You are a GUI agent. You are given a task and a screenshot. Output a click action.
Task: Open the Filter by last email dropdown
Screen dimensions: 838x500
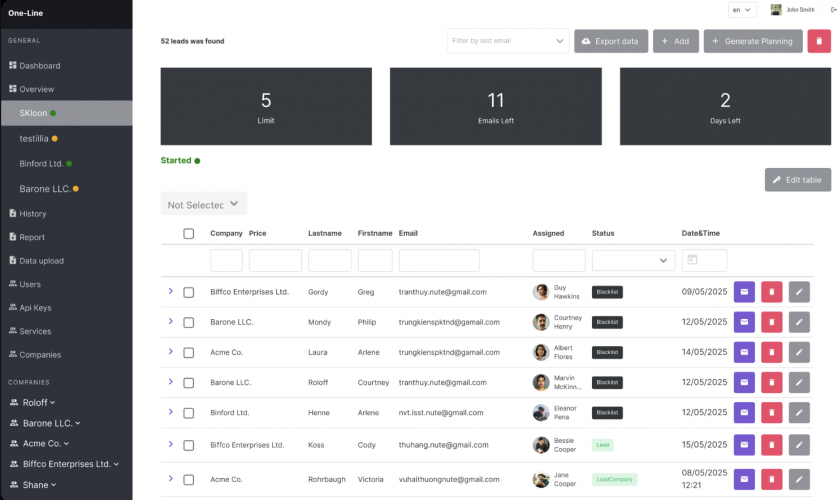coord(508,41)
